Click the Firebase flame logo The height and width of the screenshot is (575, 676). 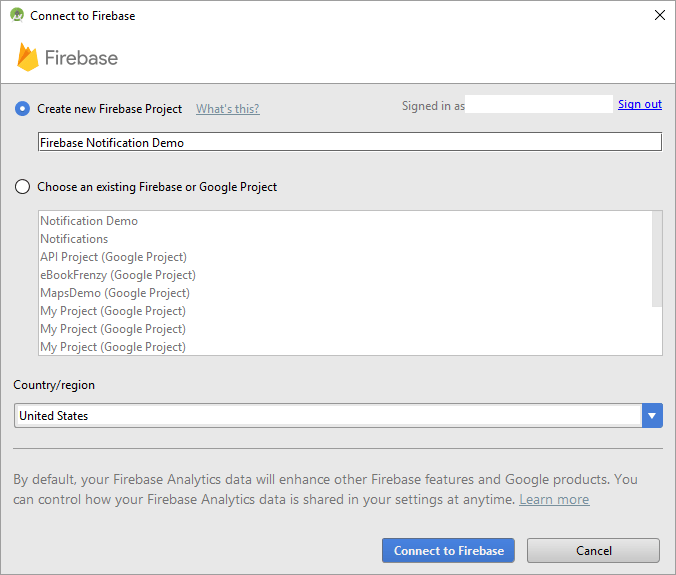[x=28, y=58]
